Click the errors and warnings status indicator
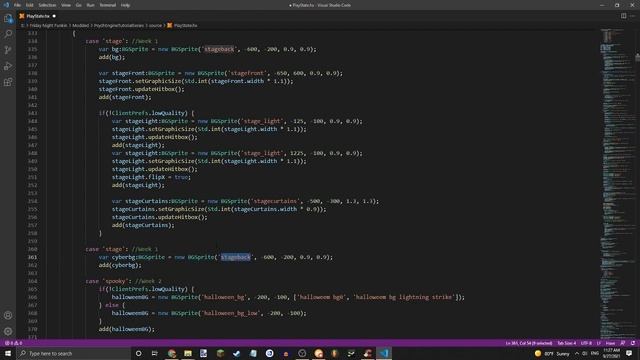 click(x=13, y=343)
